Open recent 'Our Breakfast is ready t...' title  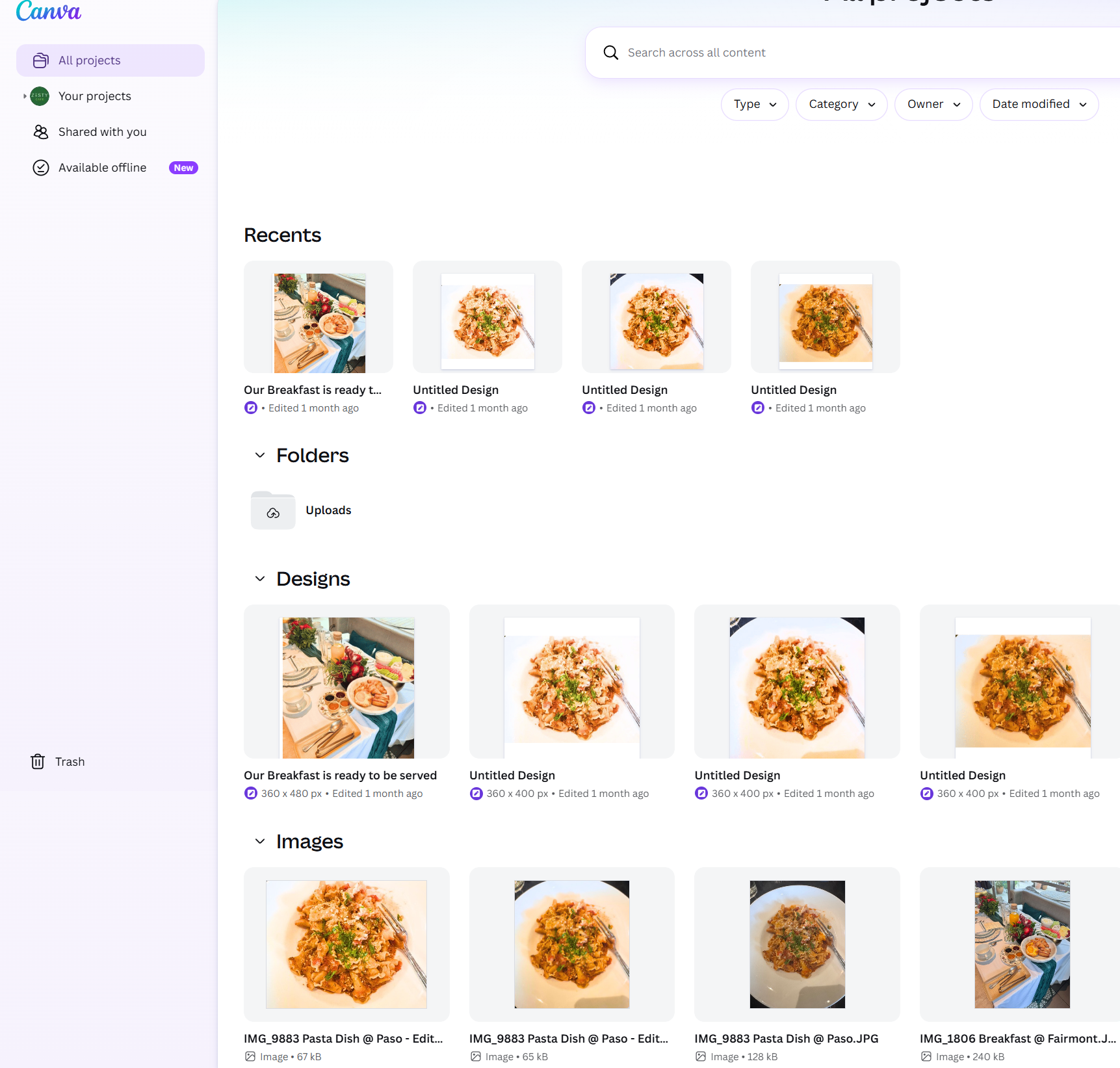(313, 390)
